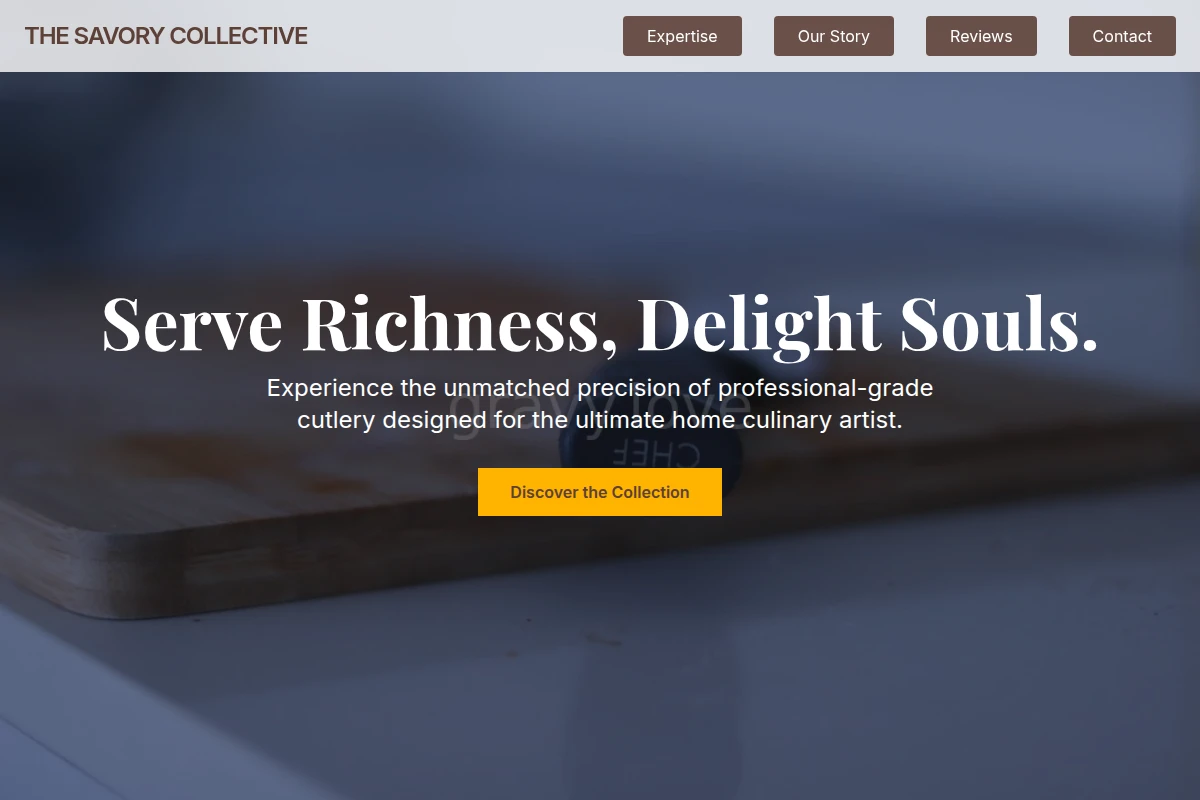This screenshot has width=1200, height=800.
Task: Click The Savory Collective site logo
Action: tap(166, 36)
